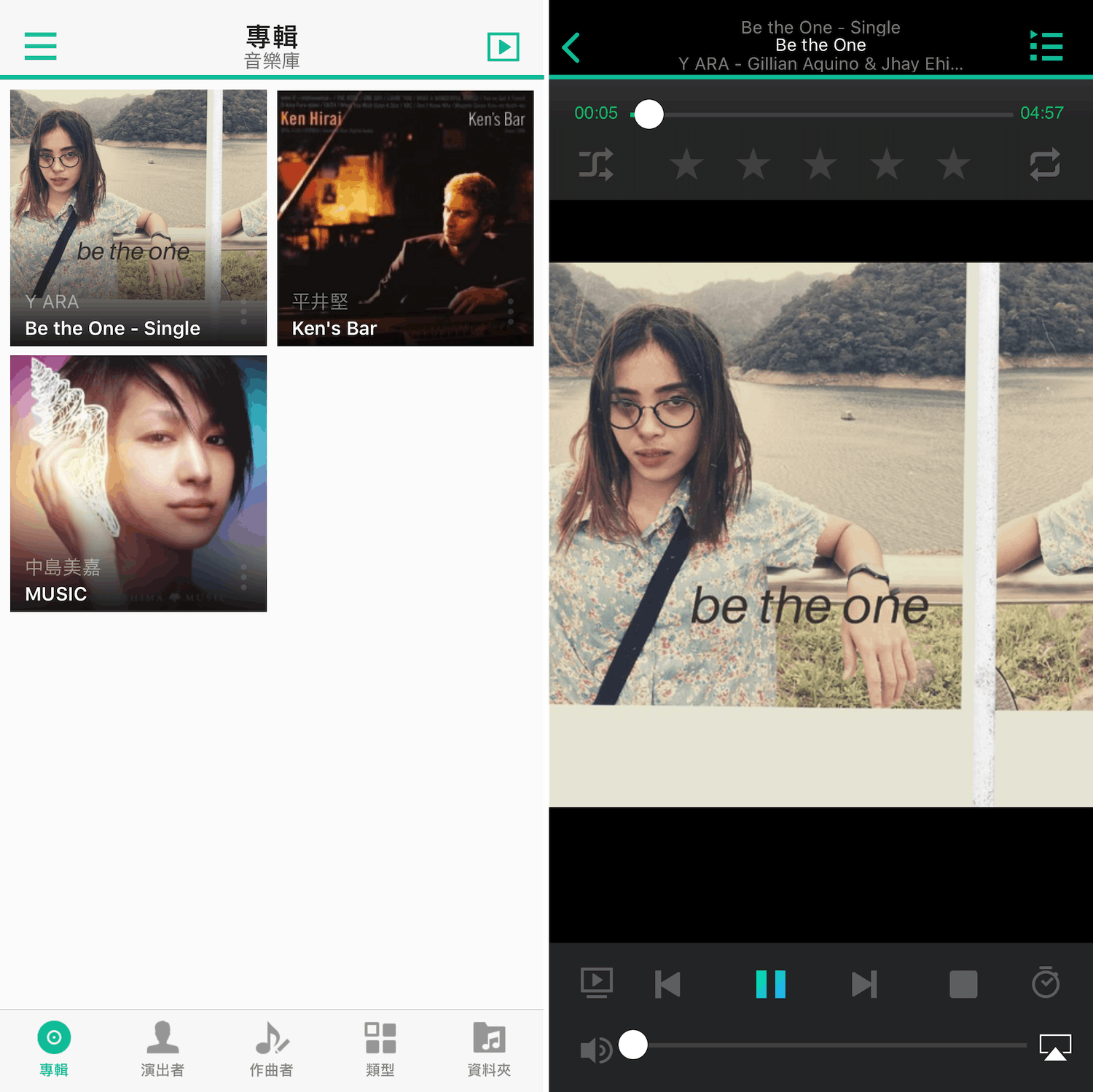Toggle shuffle playback

tap(596, 165)
